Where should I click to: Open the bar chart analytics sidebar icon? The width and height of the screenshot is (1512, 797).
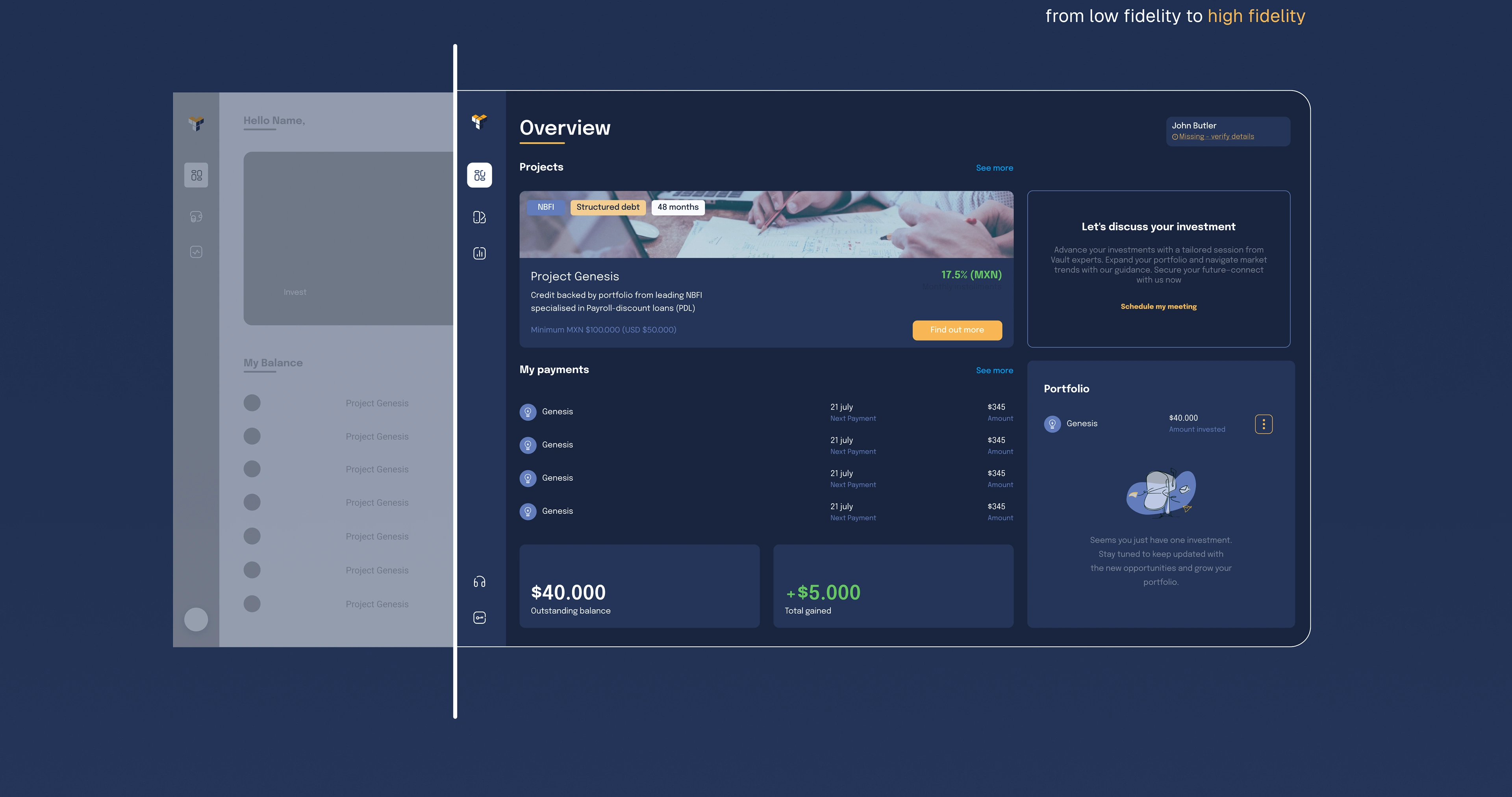[480, 254]
